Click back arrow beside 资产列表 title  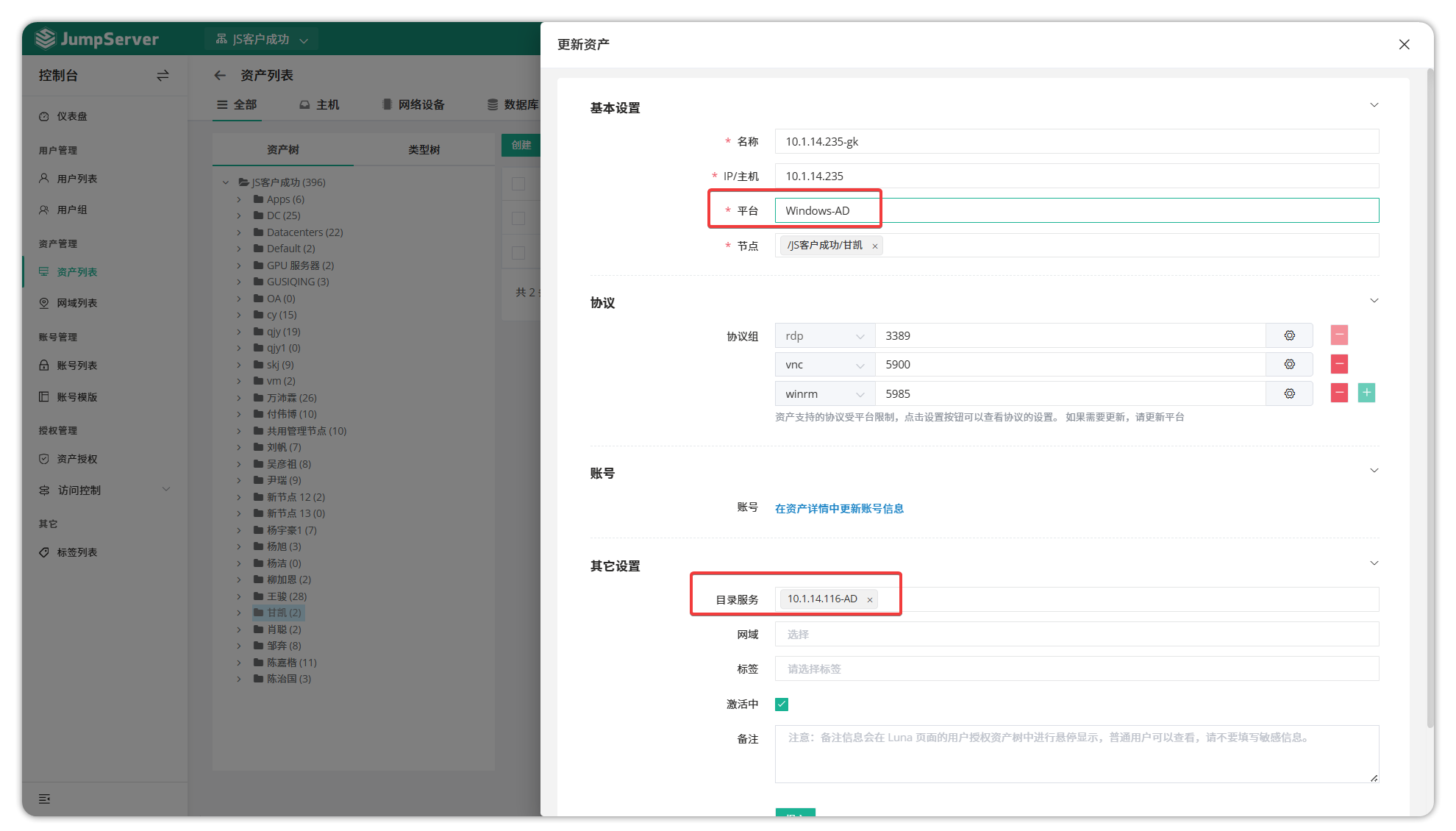(220, 75)
